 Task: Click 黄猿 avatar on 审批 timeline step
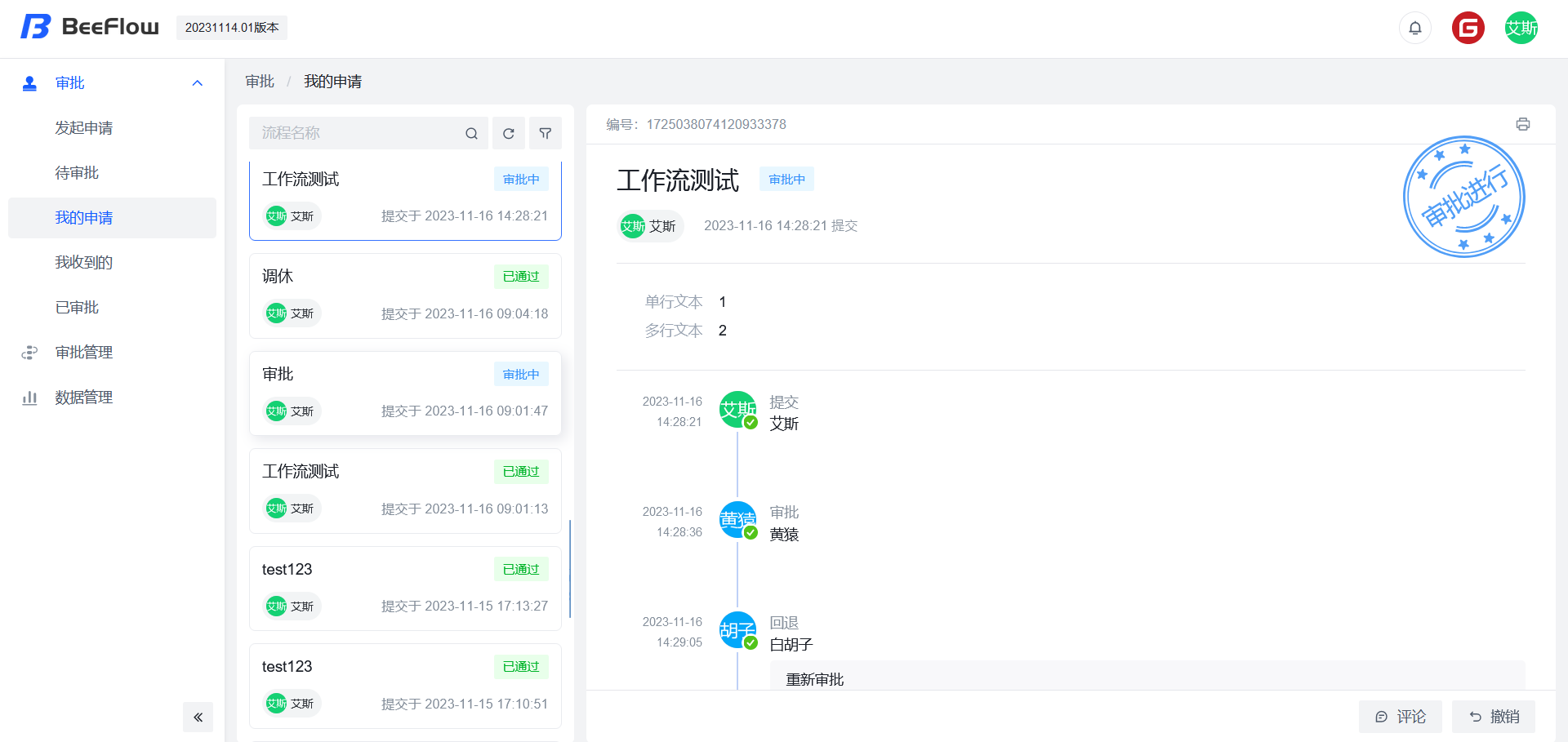[x=737, y=520]
